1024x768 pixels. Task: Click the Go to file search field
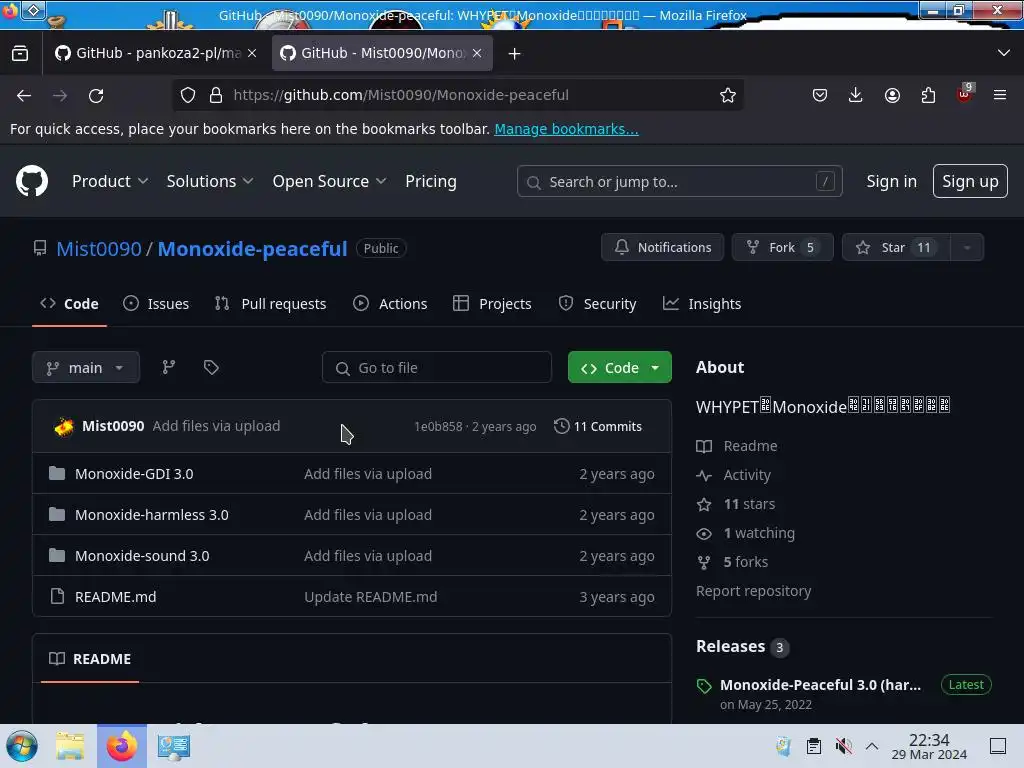tap(437, 368)
